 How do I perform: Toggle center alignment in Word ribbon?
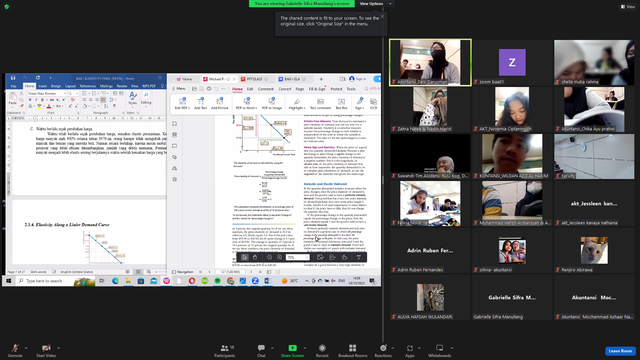[91, 100]
